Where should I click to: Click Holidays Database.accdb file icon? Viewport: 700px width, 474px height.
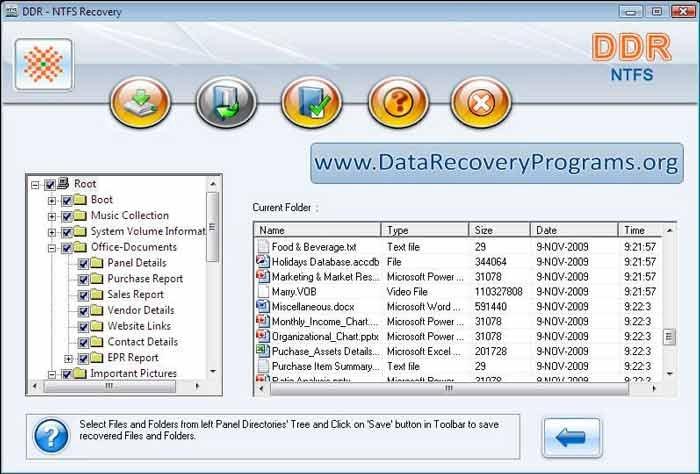[x=263, y=261]
